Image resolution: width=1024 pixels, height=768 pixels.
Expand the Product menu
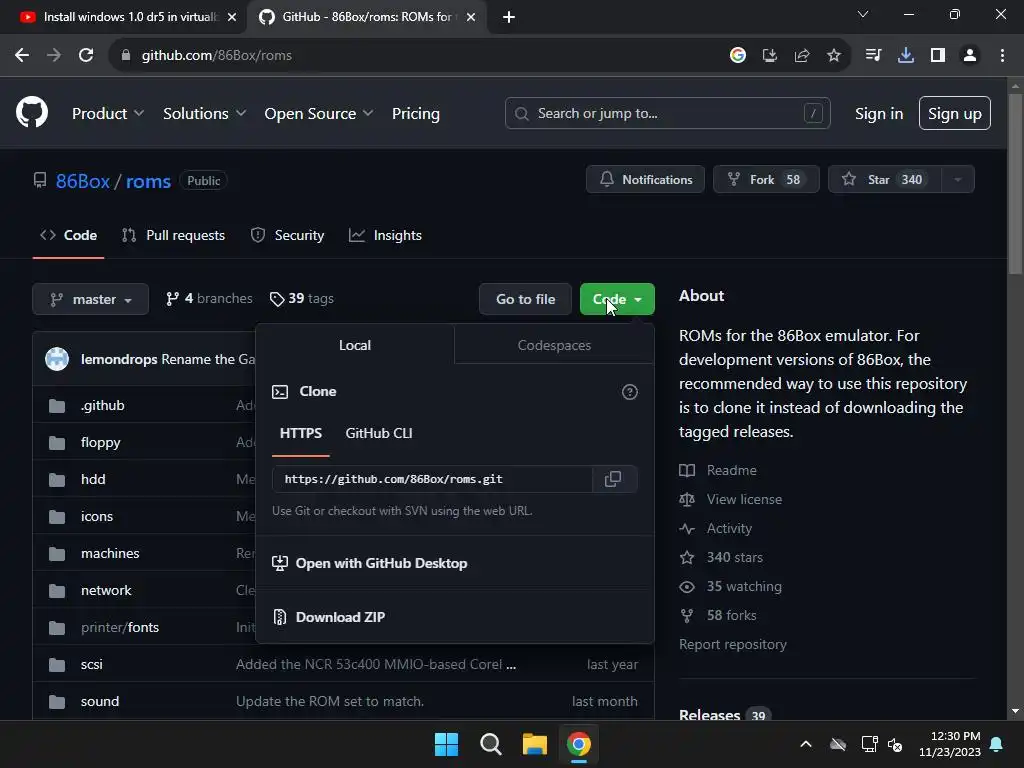click(x=108, y=114)
